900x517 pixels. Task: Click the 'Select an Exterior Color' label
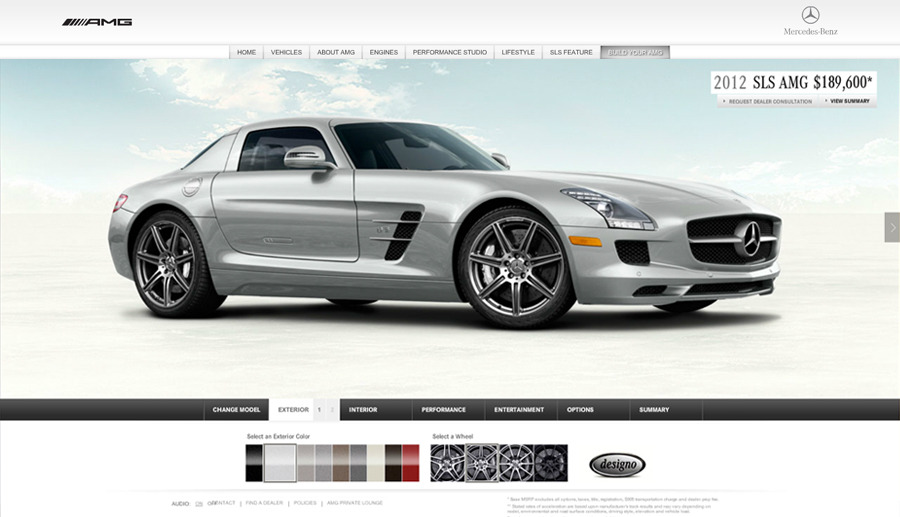(278, 437)
